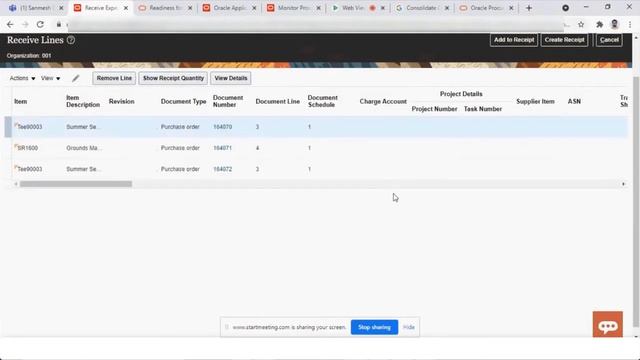This screenshot has width=640, height=360.
Task: Bookmark this page with star icon
Action: click(581, 24)
